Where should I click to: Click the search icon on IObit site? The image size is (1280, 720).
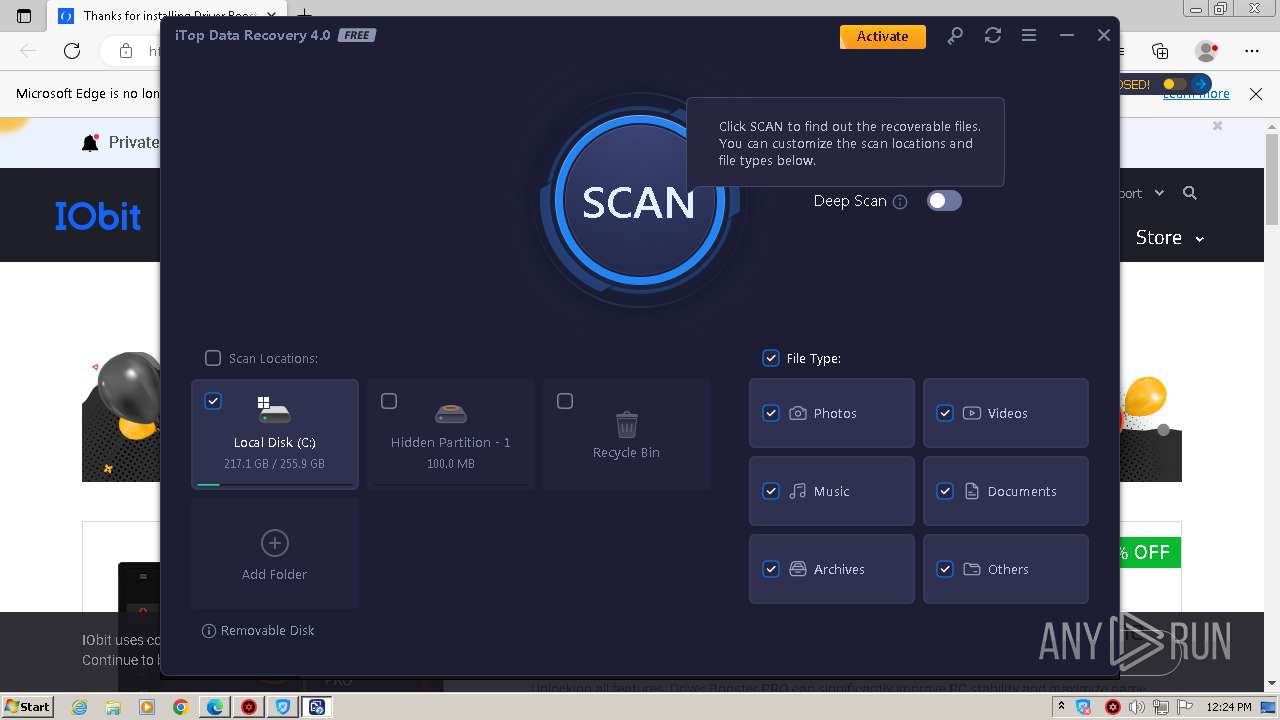point(1190,193)
